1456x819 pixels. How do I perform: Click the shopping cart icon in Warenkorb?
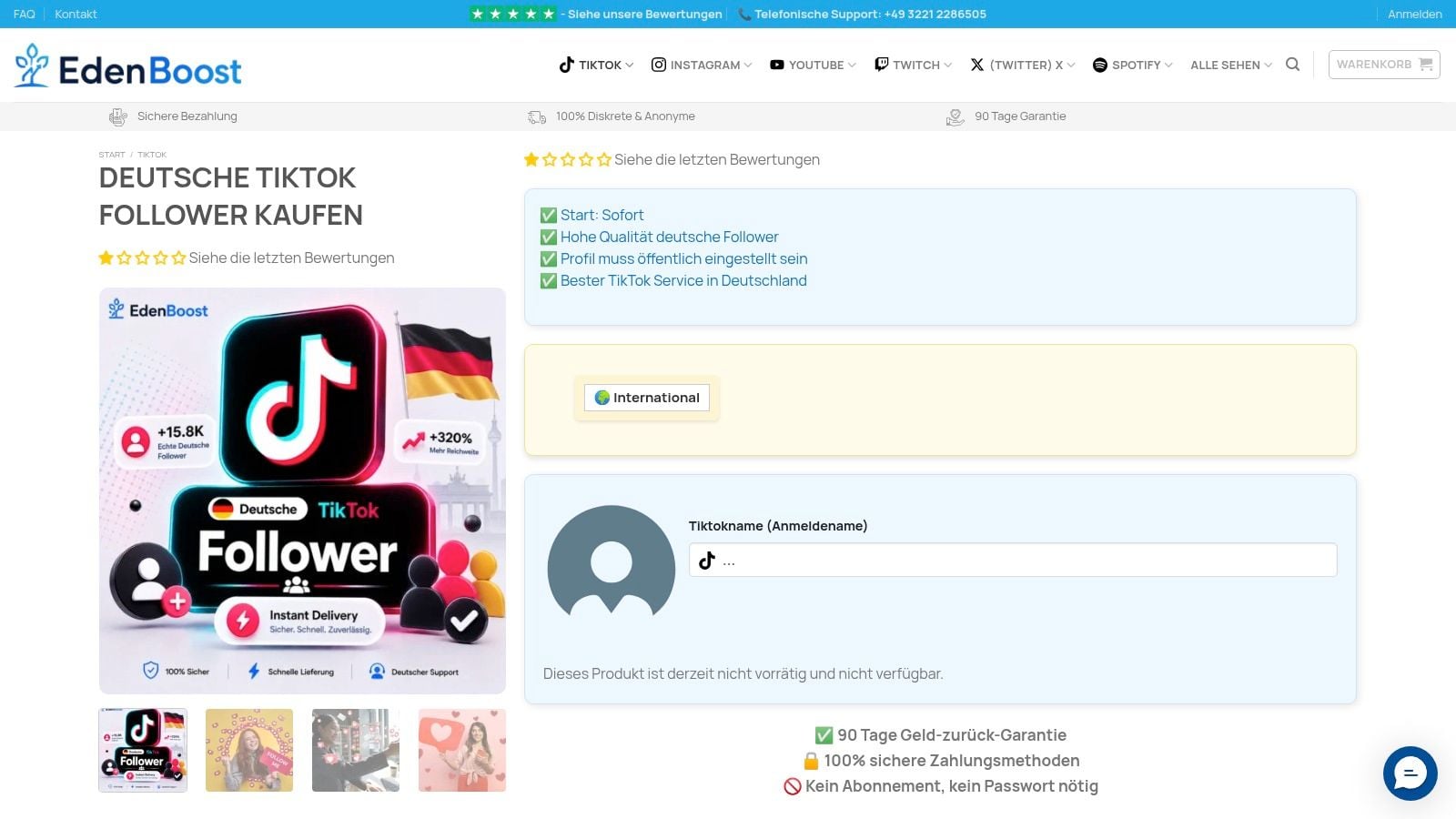[x=1425, y=65]
